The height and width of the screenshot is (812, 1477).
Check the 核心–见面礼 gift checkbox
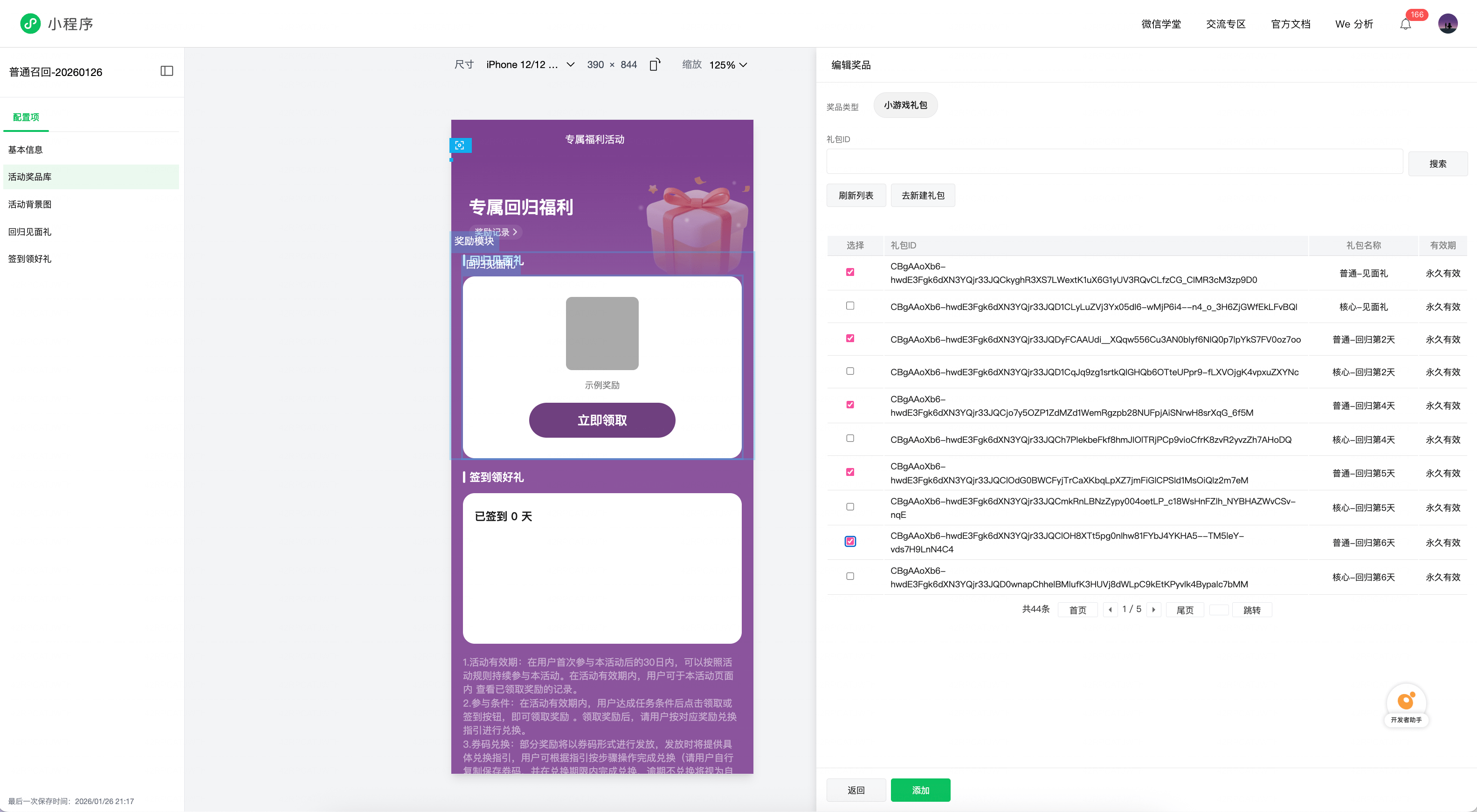pyautogui.click(x=850, y=306)
